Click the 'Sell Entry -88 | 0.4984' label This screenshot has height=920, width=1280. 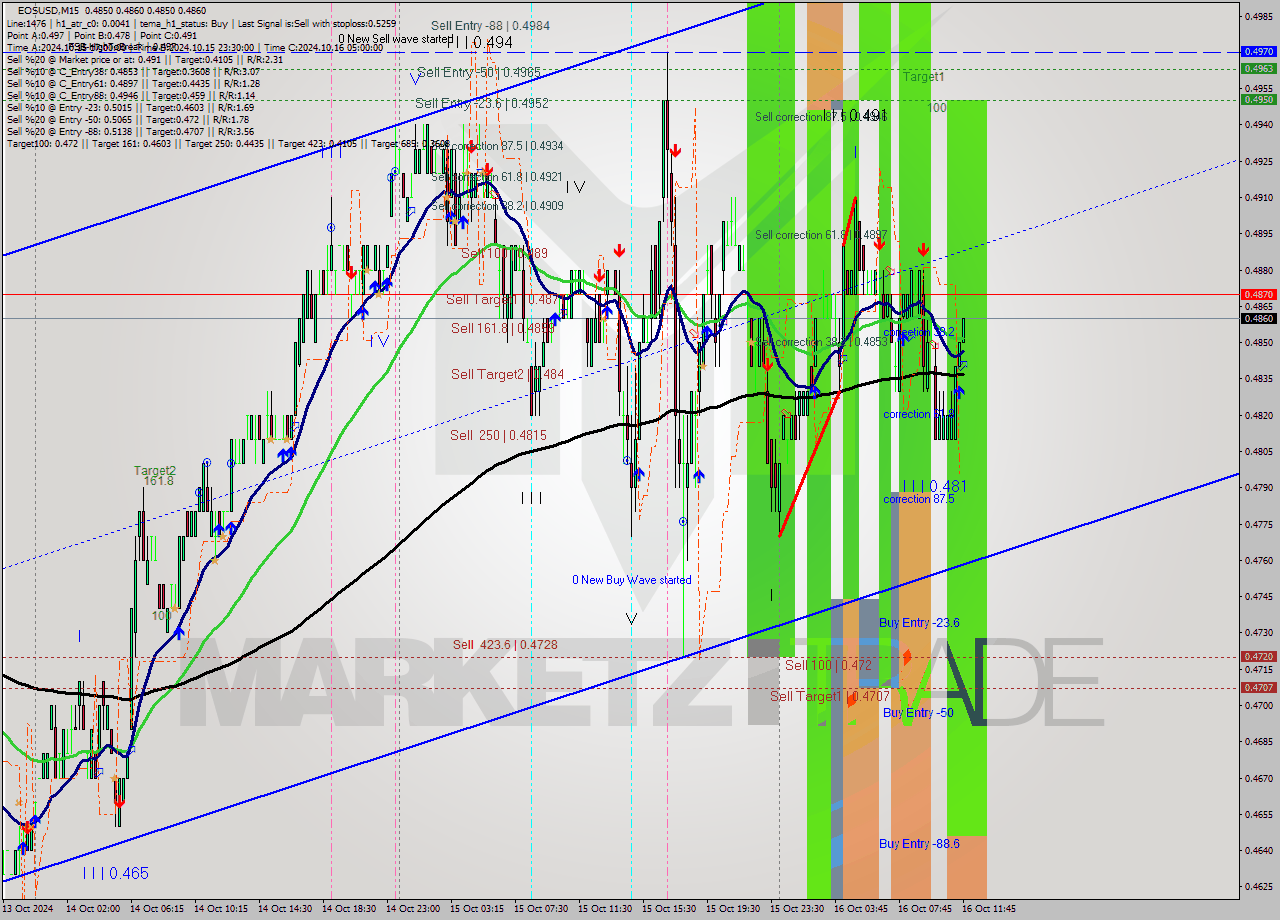490,26
